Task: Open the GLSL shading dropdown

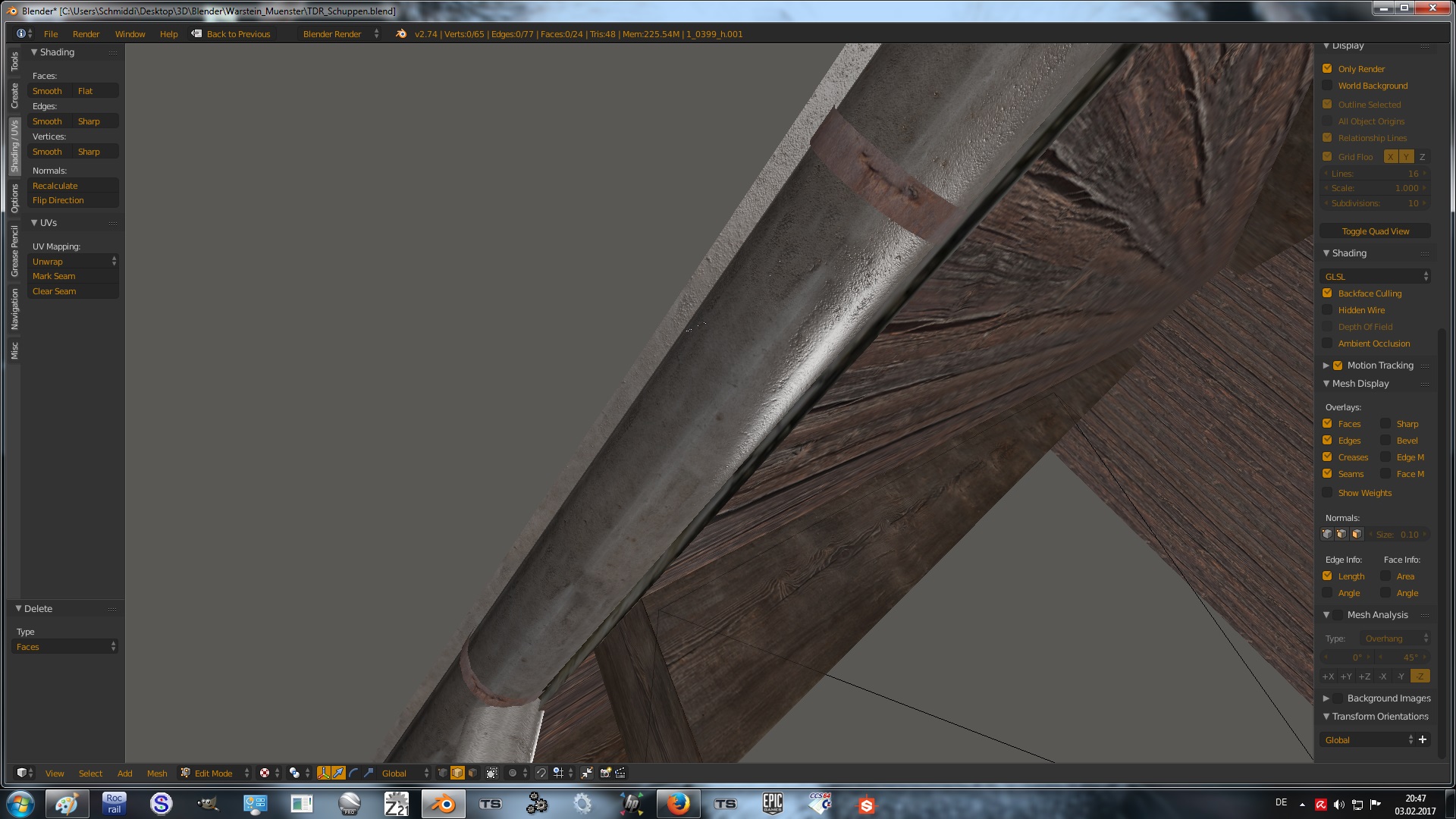Action: point(1375,276)
